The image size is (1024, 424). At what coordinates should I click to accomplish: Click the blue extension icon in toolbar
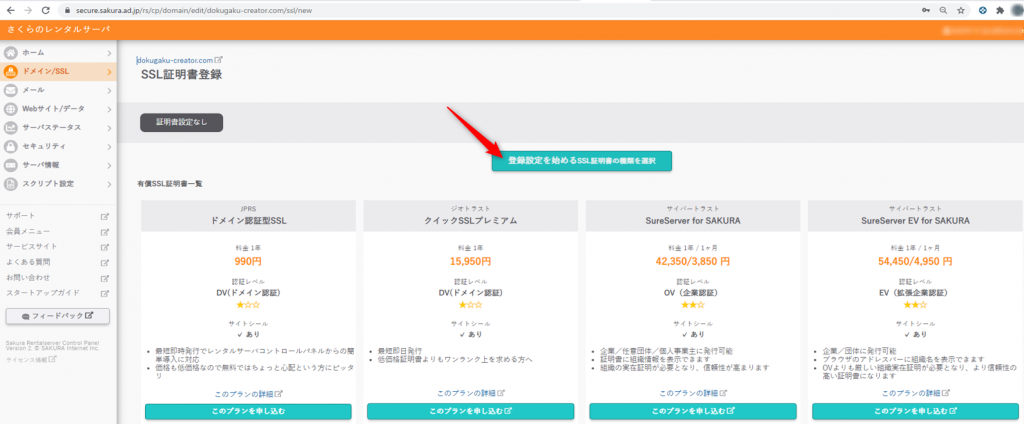point(982,10)
